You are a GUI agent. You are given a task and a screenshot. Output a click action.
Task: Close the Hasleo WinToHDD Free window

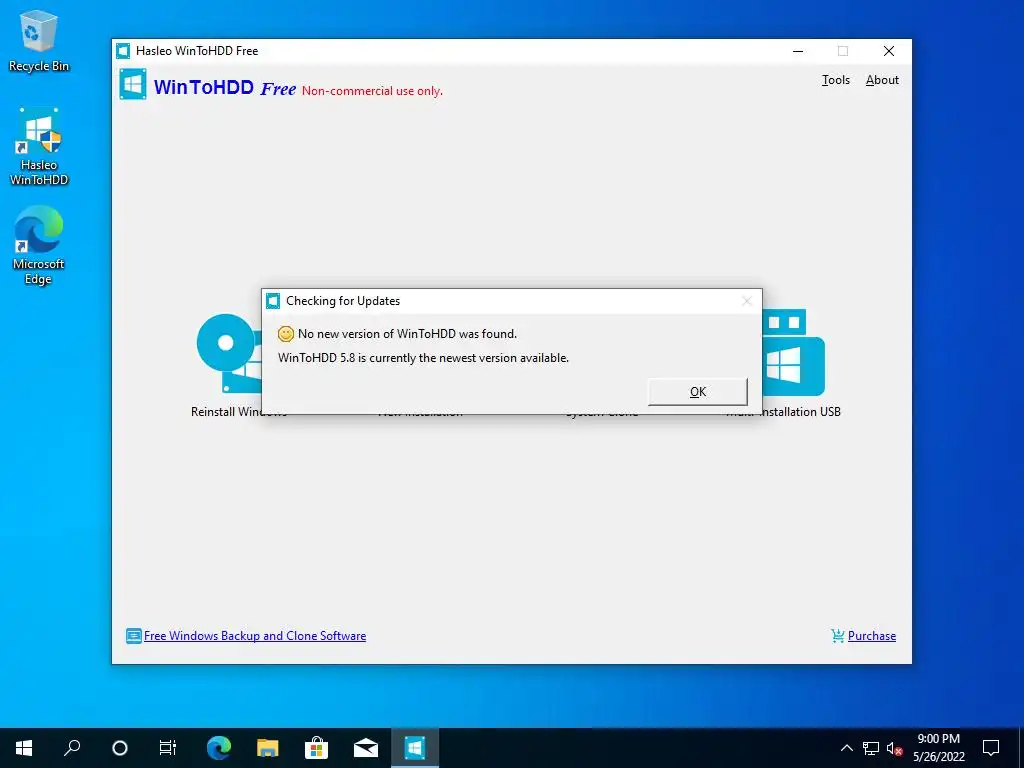[889, 51]
